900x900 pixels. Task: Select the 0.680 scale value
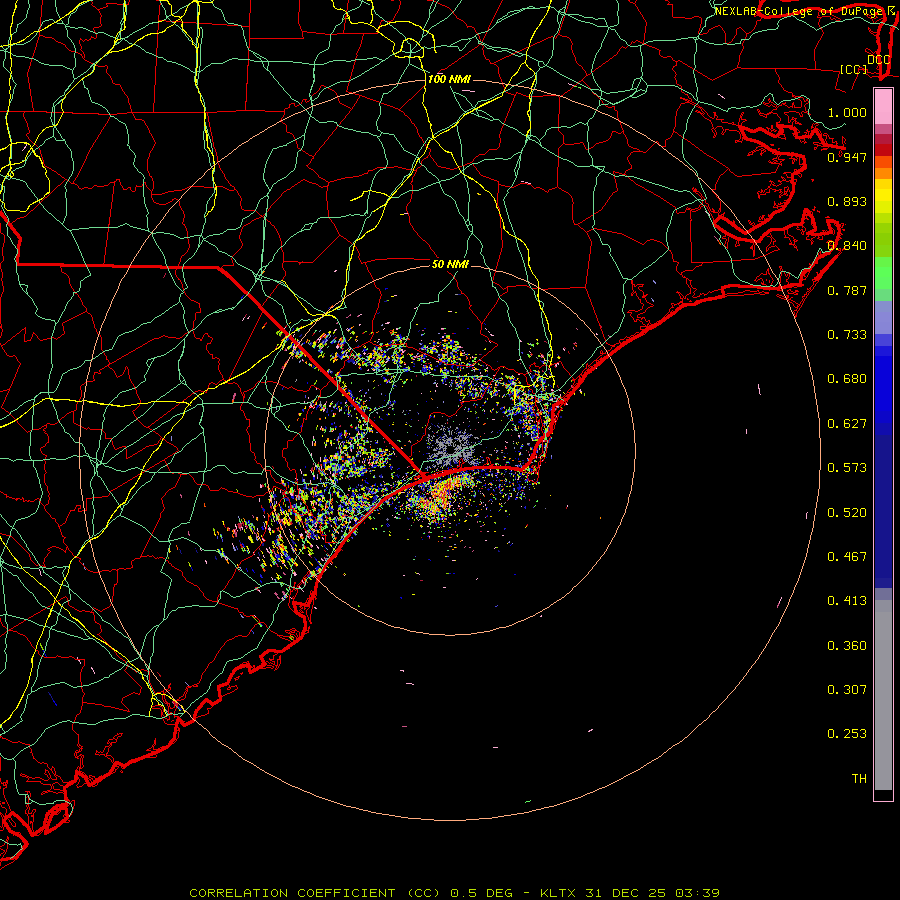(x=847, y=379)
